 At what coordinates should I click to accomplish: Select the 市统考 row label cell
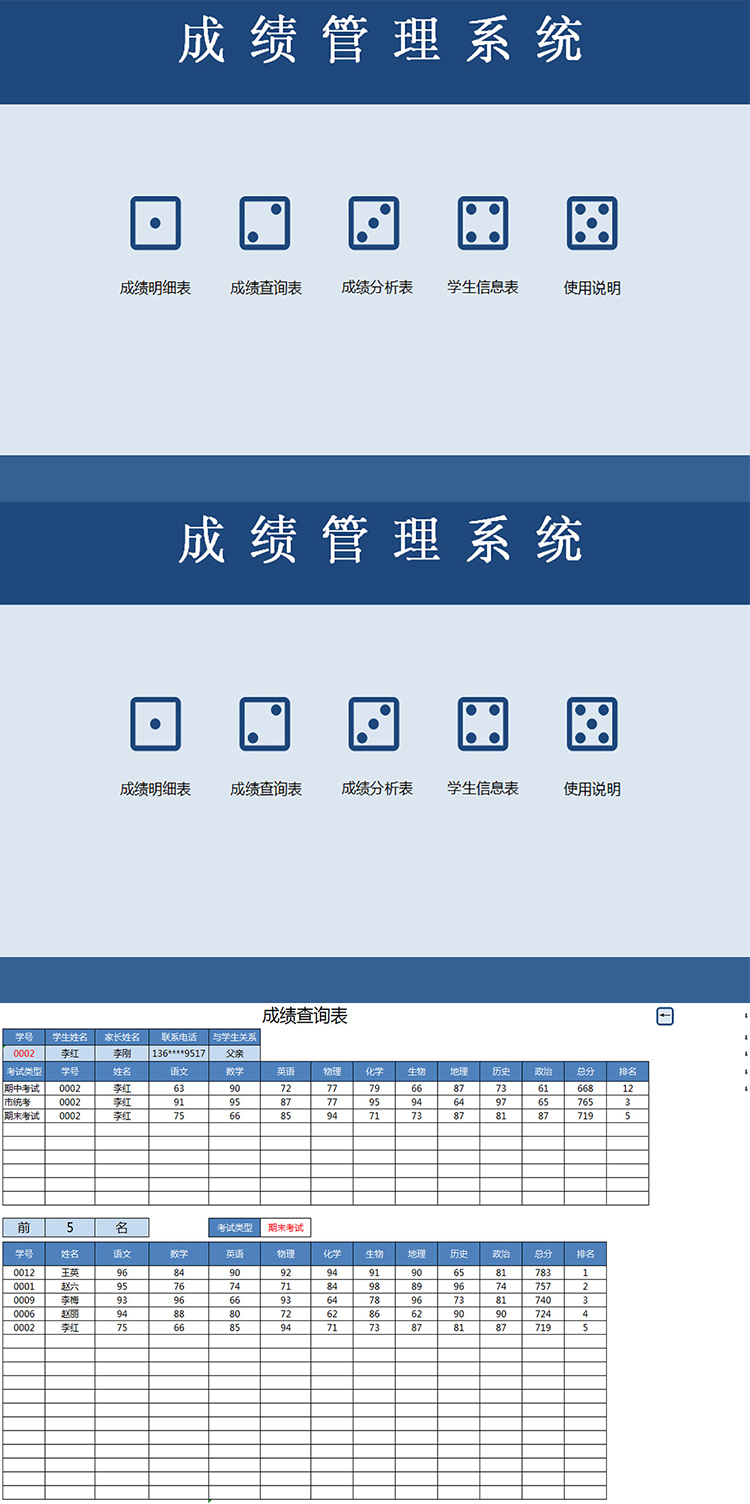click(24, 1102)
